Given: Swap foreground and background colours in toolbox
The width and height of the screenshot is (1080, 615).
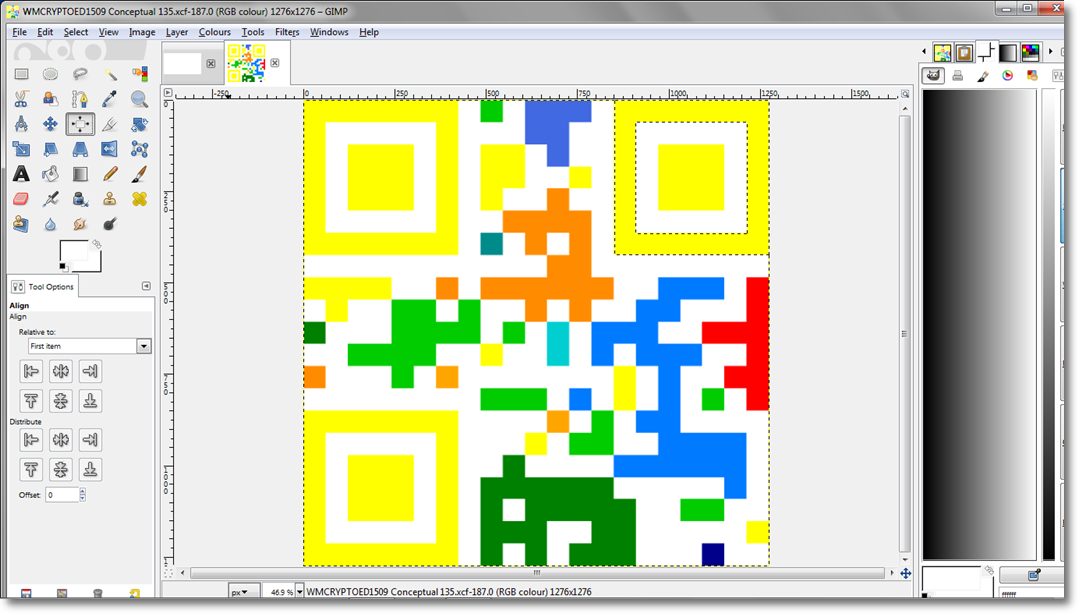Looking at the screenshot, I should 96,244.
